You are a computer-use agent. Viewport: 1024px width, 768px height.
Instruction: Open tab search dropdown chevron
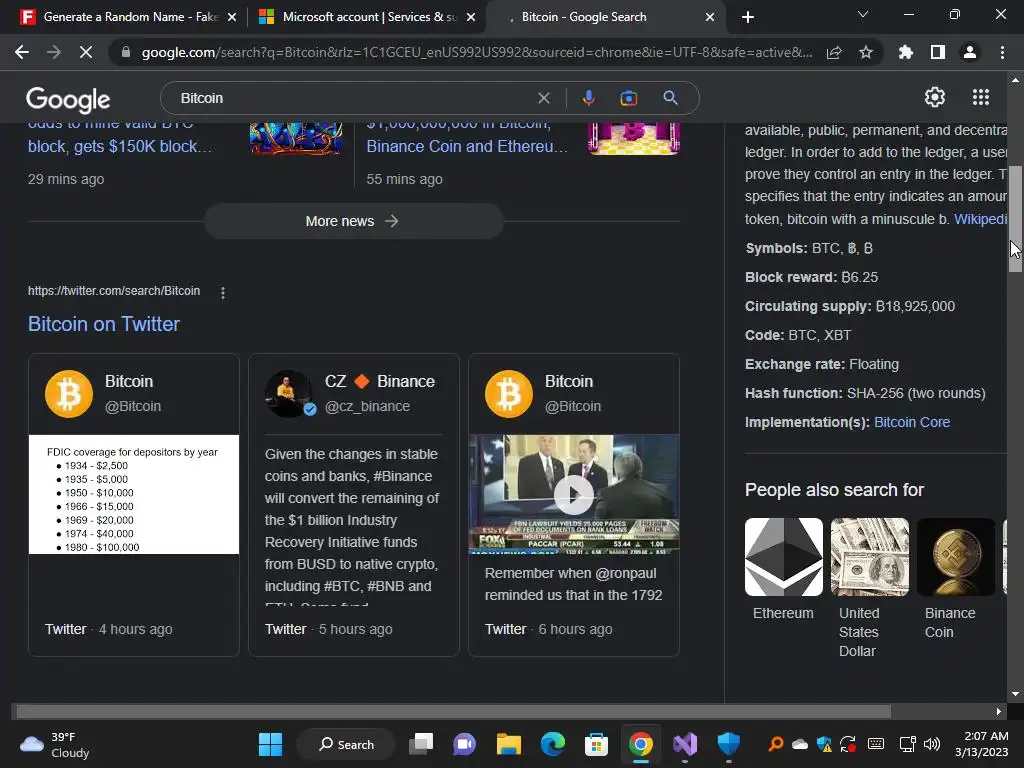pyautogui.click(x=863, y=14)
